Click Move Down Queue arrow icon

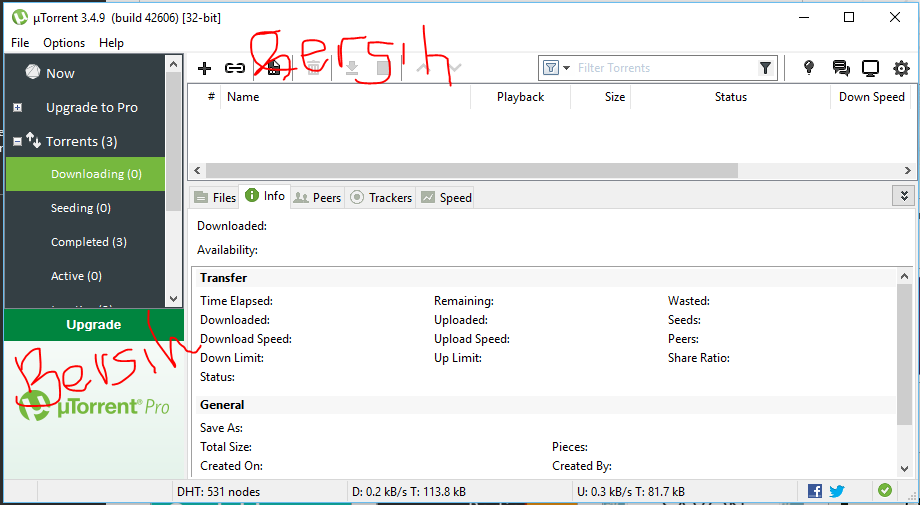tap(455, 68)
